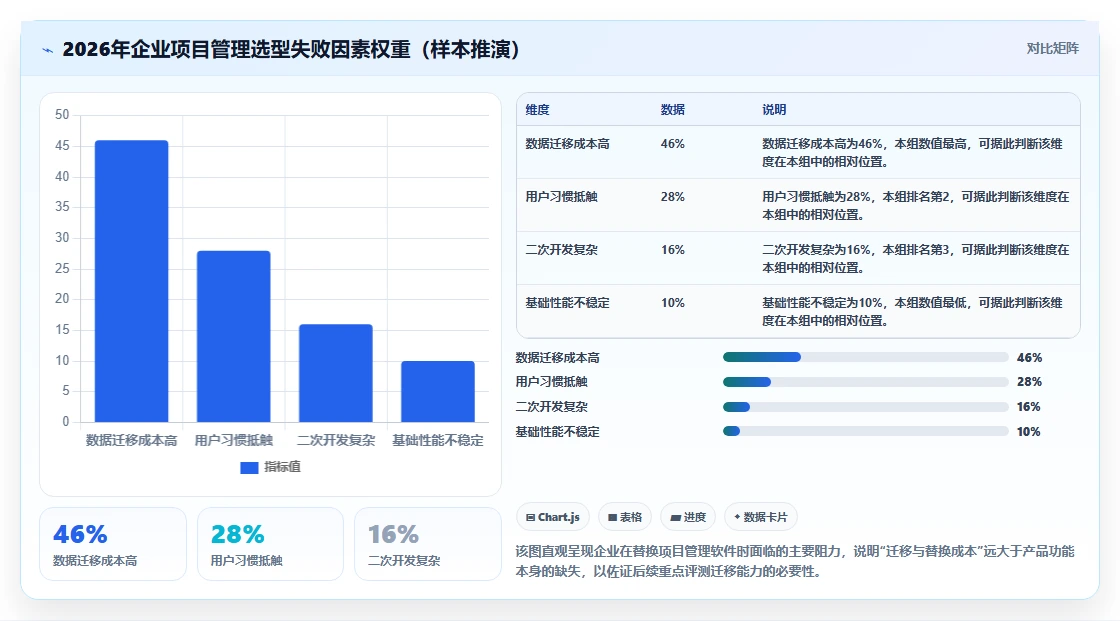Click 数据迁移成本高 in the table's first row
Screen dimensions: 1120x621
tap(567, 144)
